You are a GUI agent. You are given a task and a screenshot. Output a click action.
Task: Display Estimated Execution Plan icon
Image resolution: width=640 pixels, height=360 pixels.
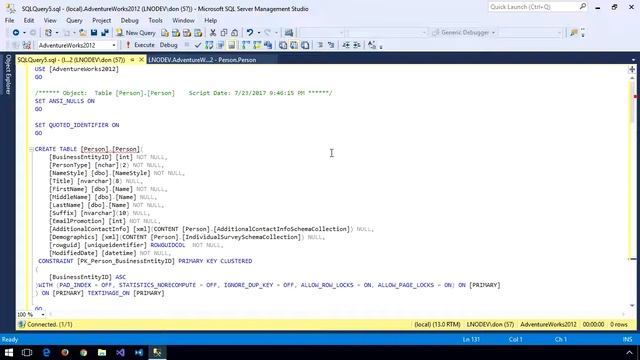209,45
